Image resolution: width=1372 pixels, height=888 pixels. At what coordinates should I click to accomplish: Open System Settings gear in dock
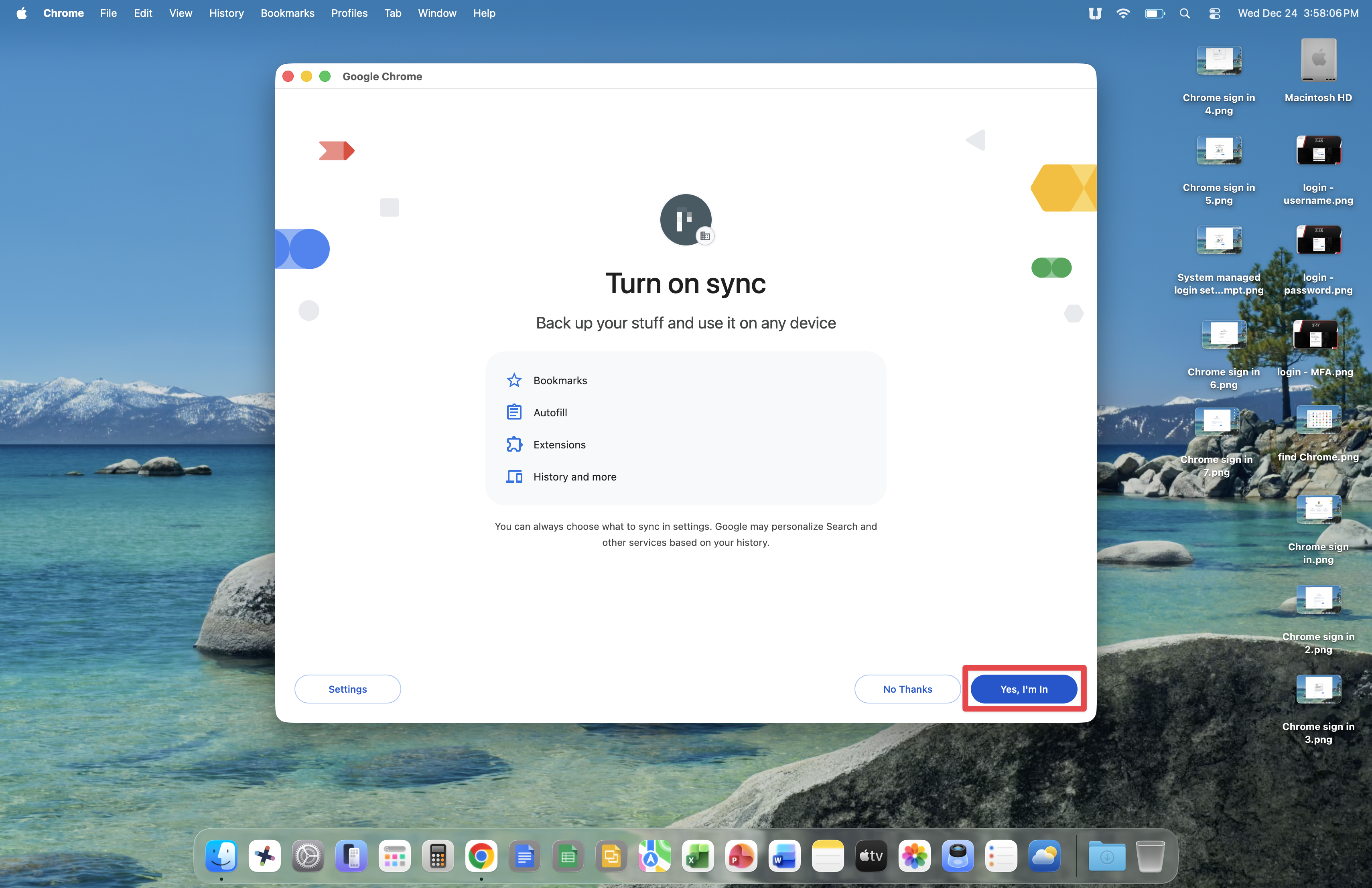[308, 856]
